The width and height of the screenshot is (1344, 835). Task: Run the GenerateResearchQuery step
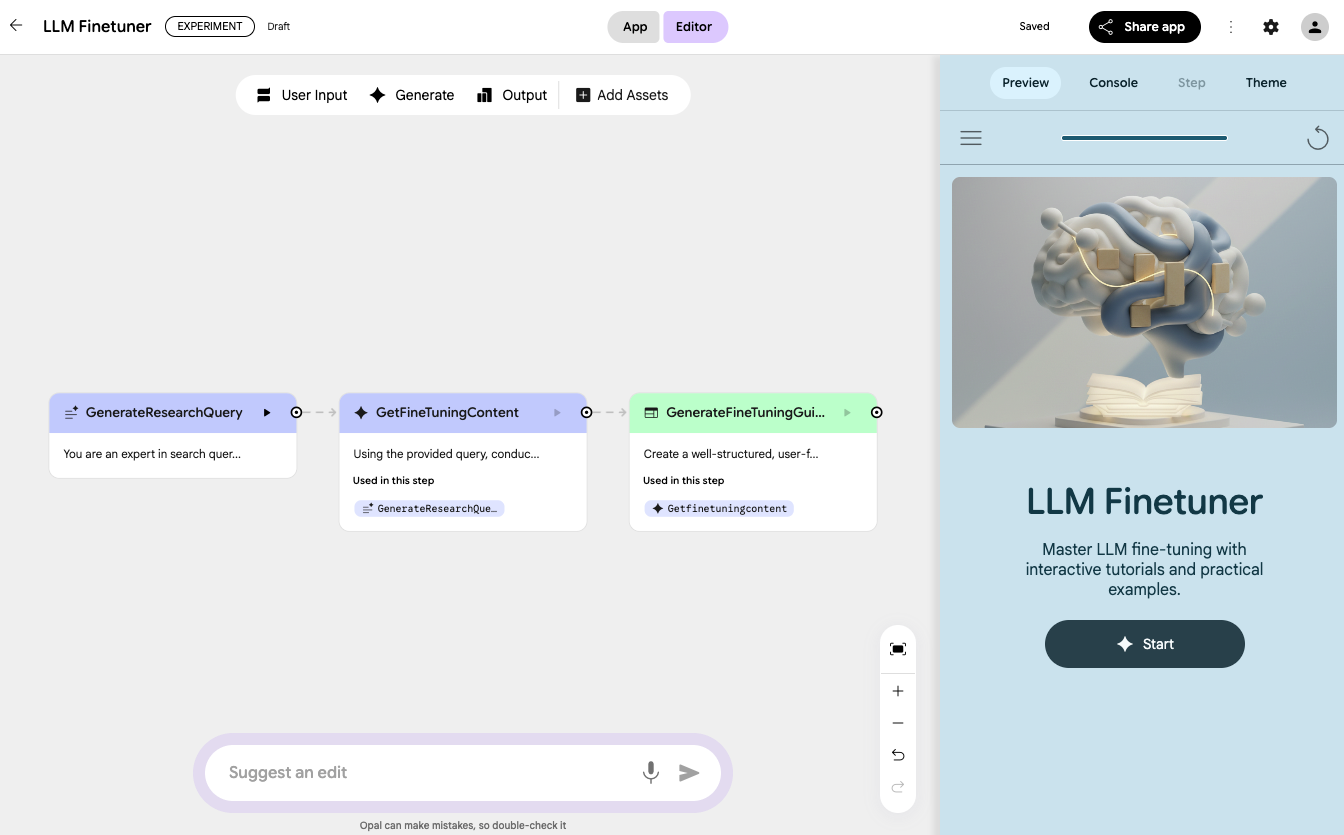(x=267, y=412)
